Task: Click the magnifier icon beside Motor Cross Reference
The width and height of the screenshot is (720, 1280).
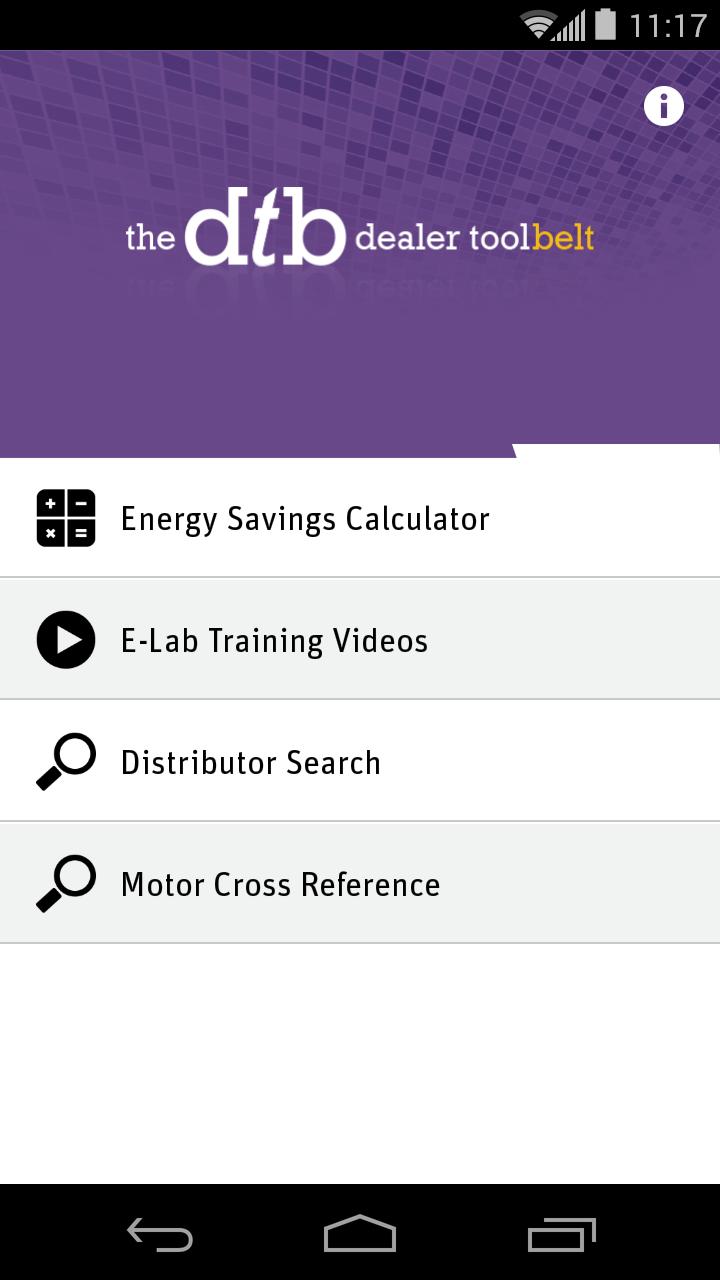Action: point(66,884)
